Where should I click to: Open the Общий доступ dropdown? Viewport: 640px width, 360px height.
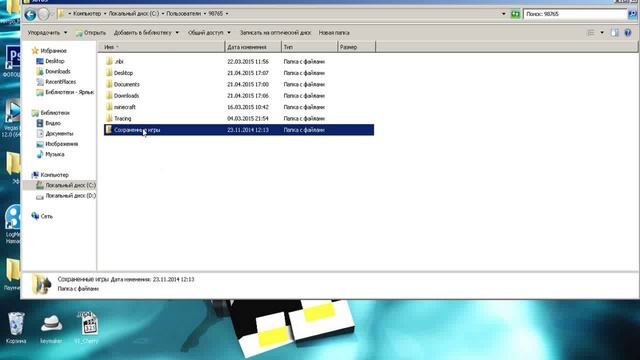209,33
